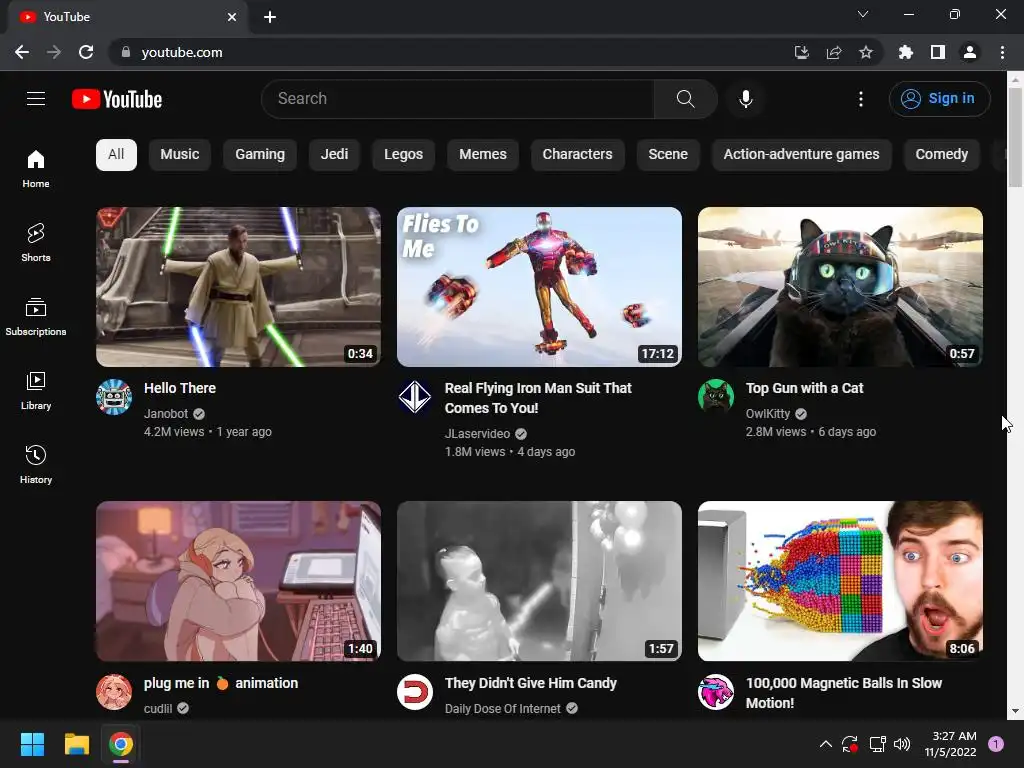Open They Didn't Give Him Candy title
Image resolution: width=1024 pixels, height=768 pixels.
(x=531, y=683)
